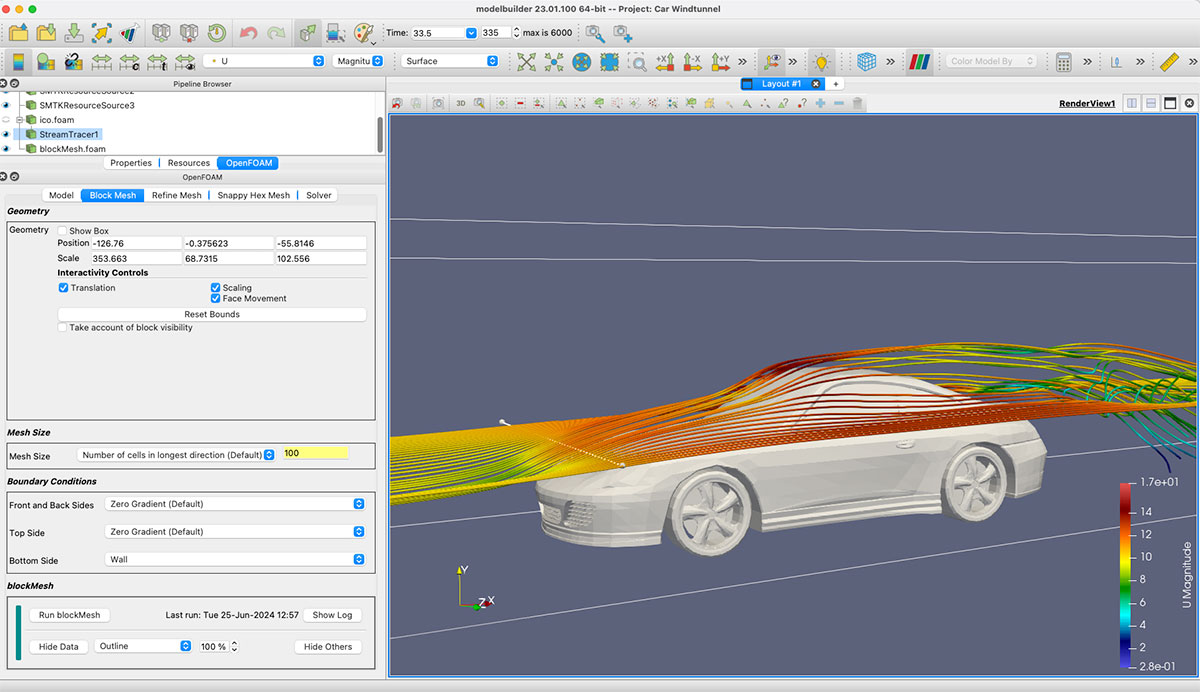Select the Solver tab

tap(318, 195)
